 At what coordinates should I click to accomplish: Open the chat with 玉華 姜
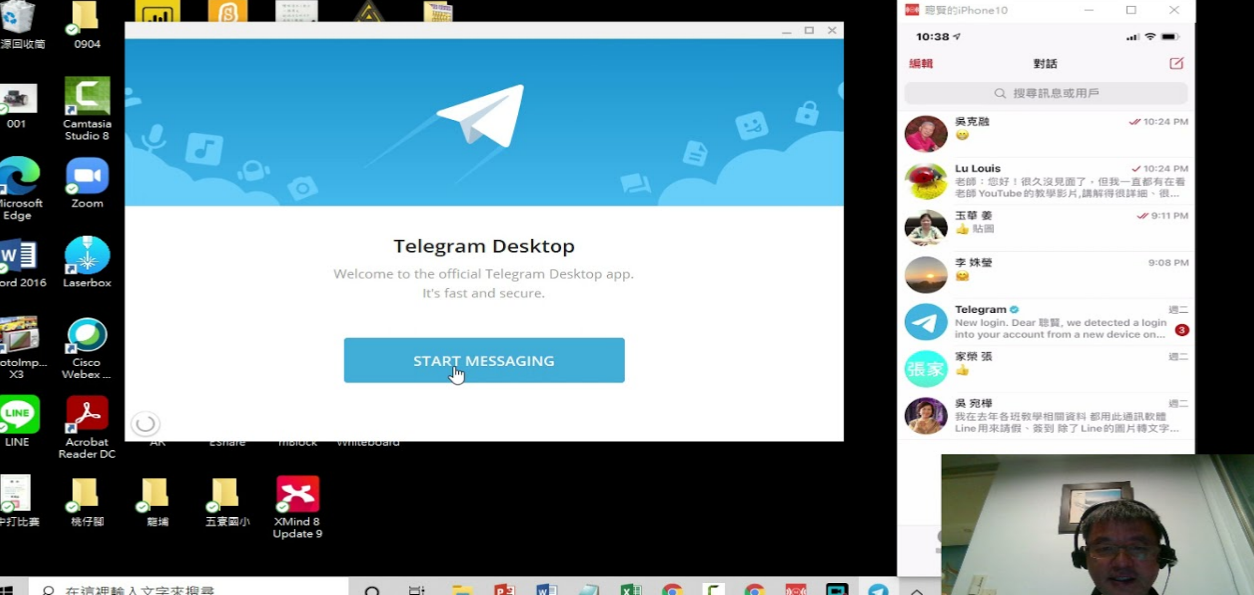1046,228
